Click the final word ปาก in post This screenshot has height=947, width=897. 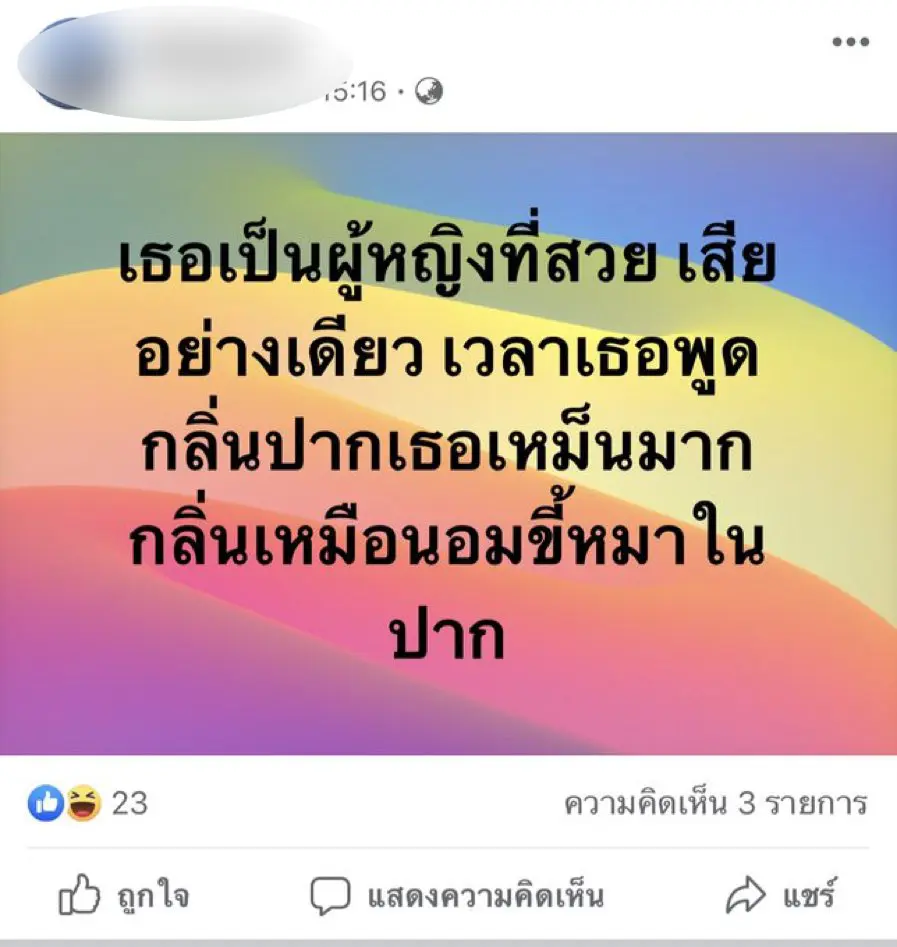(x=448, y=637)
